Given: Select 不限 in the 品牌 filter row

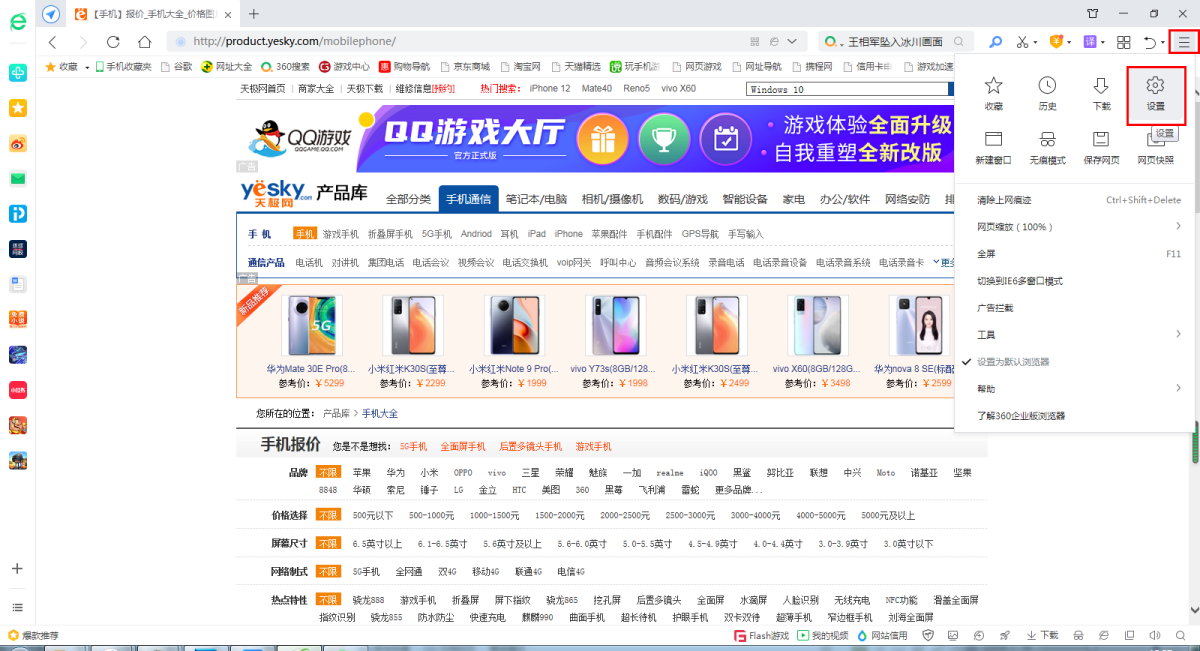Looking at the screenshot, I should click(x=328, y=472).
